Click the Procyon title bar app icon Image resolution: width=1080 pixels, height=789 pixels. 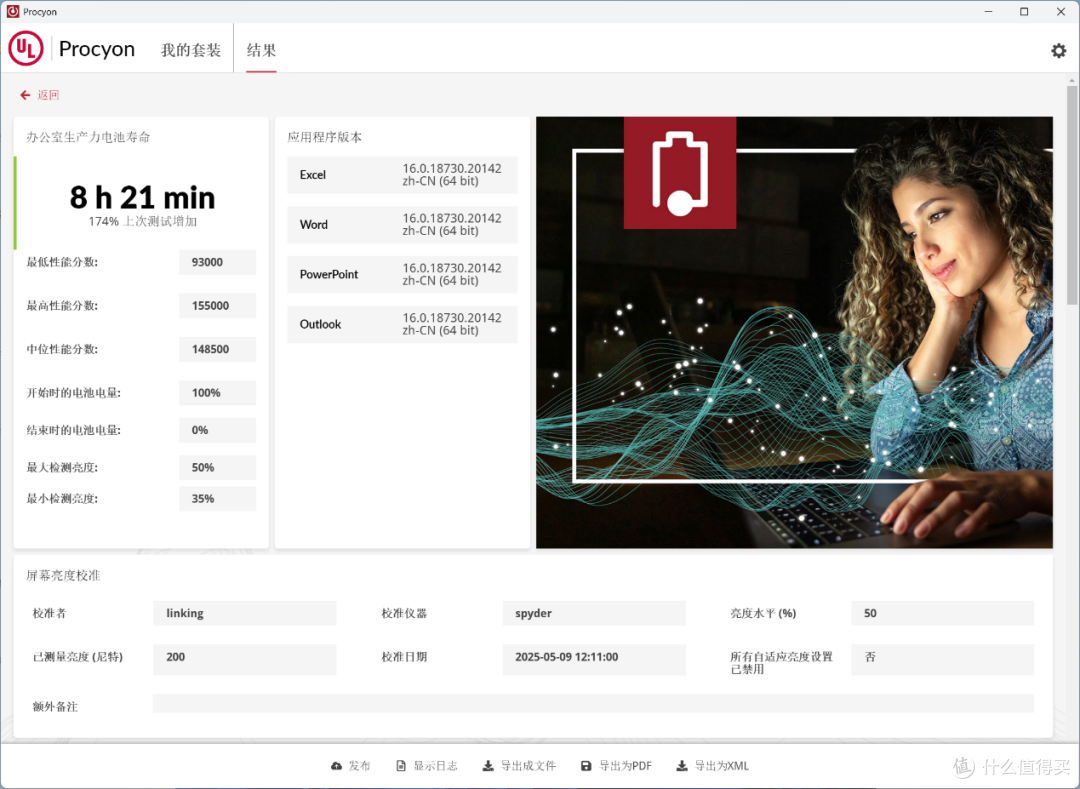pos(12,12)
